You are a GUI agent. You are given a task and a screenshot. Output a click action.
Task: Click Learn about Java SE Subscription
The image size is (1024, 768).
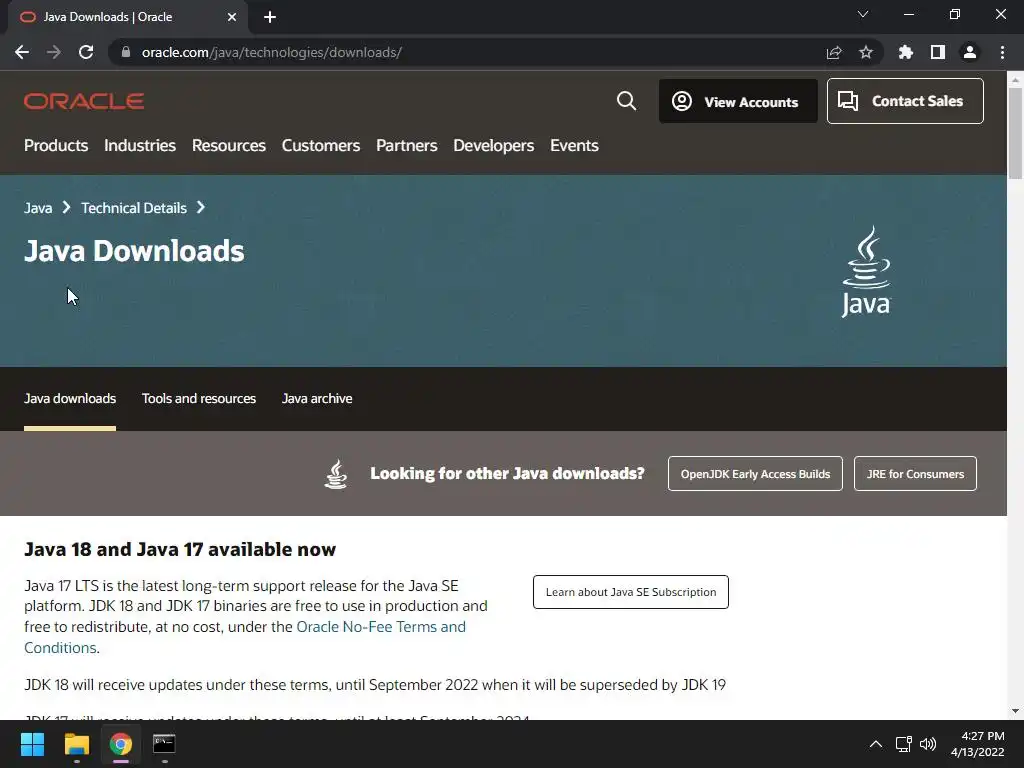pos(631,592)
